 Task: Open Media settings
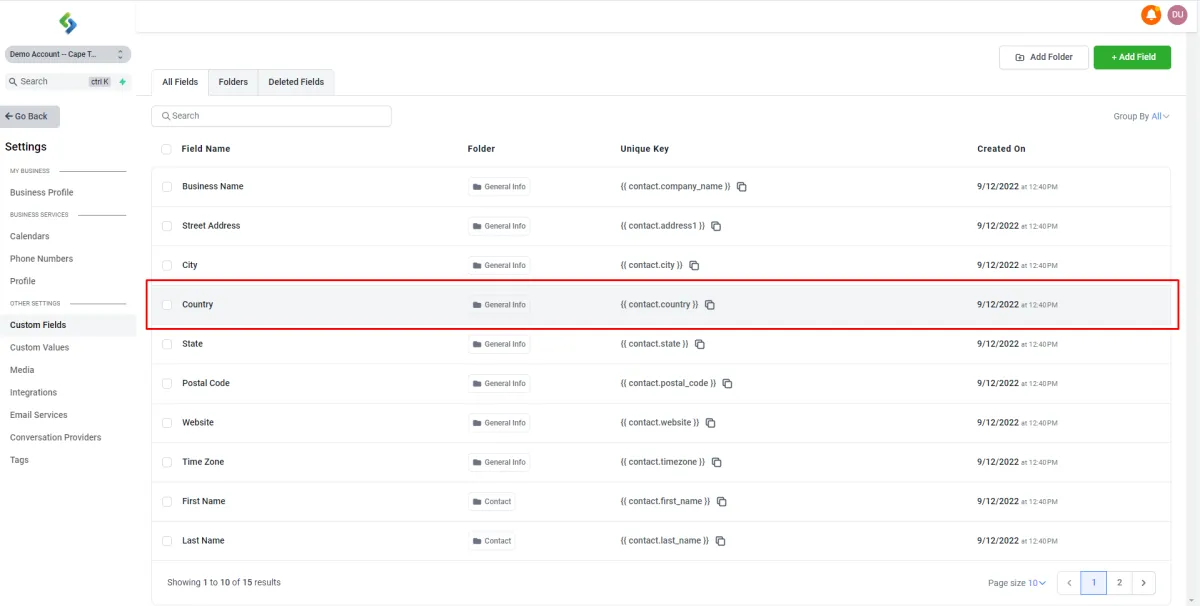pyautogui.click(x=22, y=370)
